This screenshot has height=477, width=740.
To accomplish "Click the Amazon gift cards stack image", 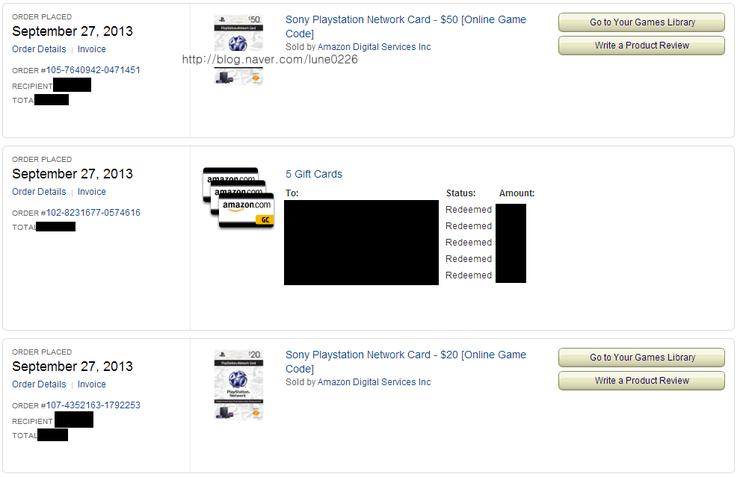I will tap(238, 198).
